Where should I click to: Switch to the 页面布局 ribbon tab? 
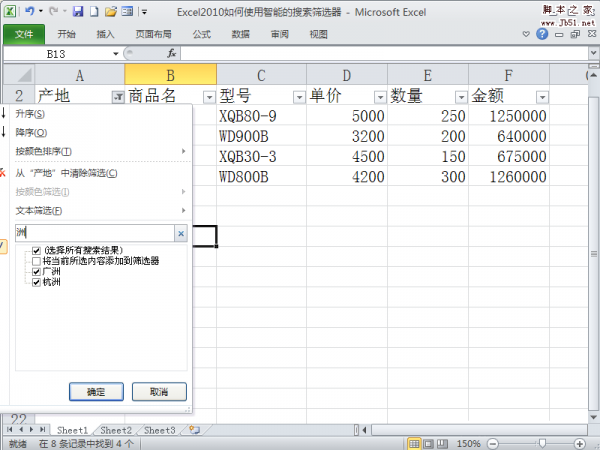153,34
